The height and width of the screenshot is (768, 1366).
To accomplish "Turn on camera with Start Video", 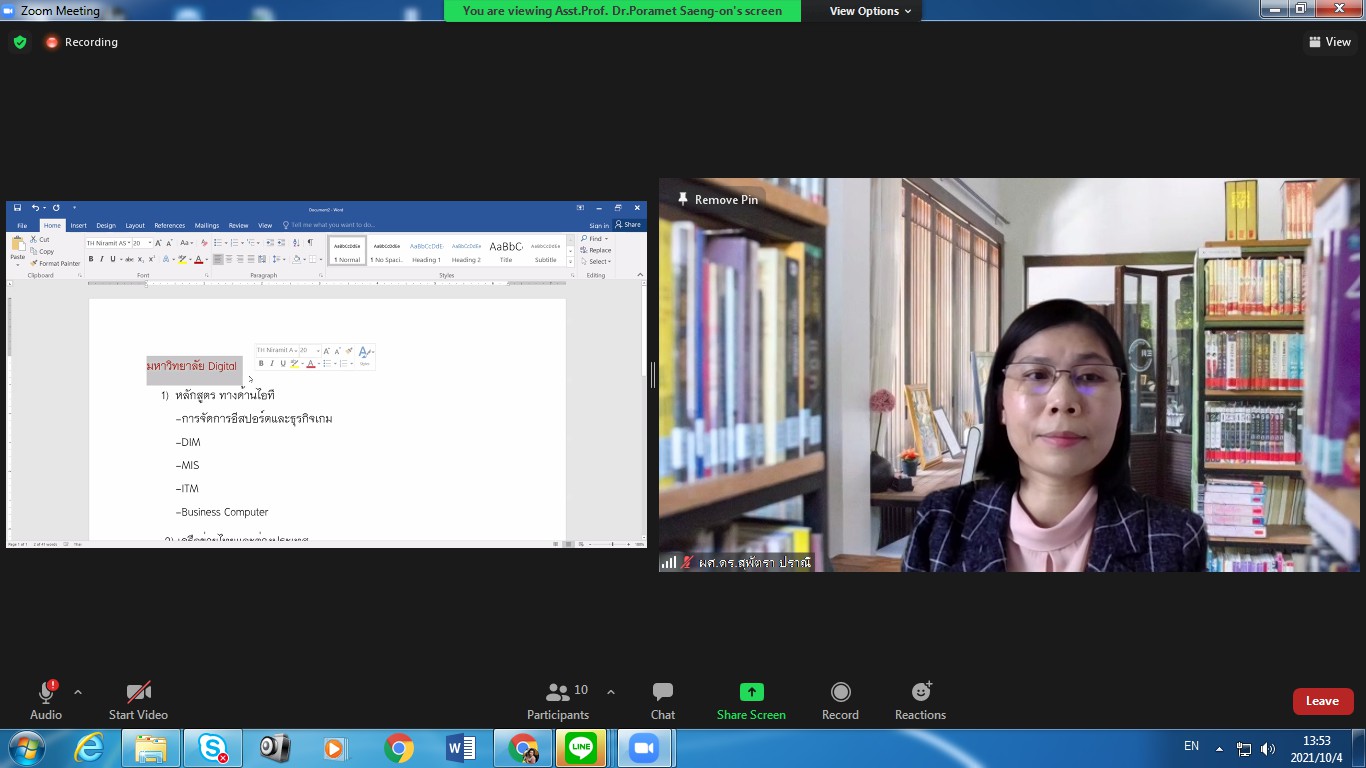I will click(138, 692).
